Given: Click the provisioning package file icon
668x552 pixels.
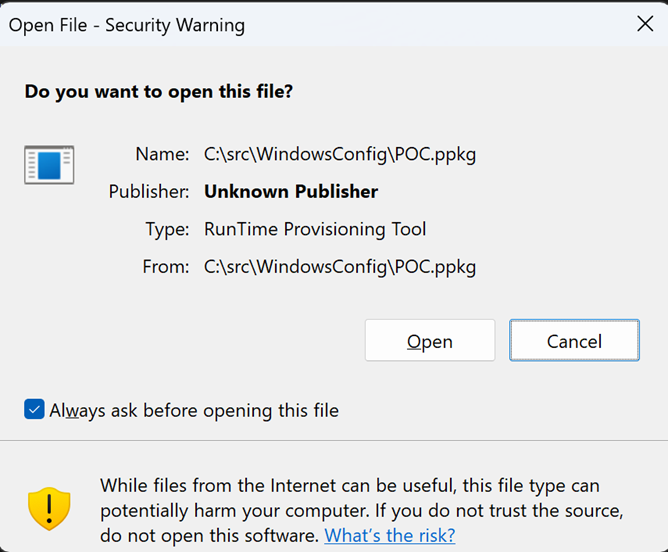Looking at the screenshot, I should pos(49,164).
